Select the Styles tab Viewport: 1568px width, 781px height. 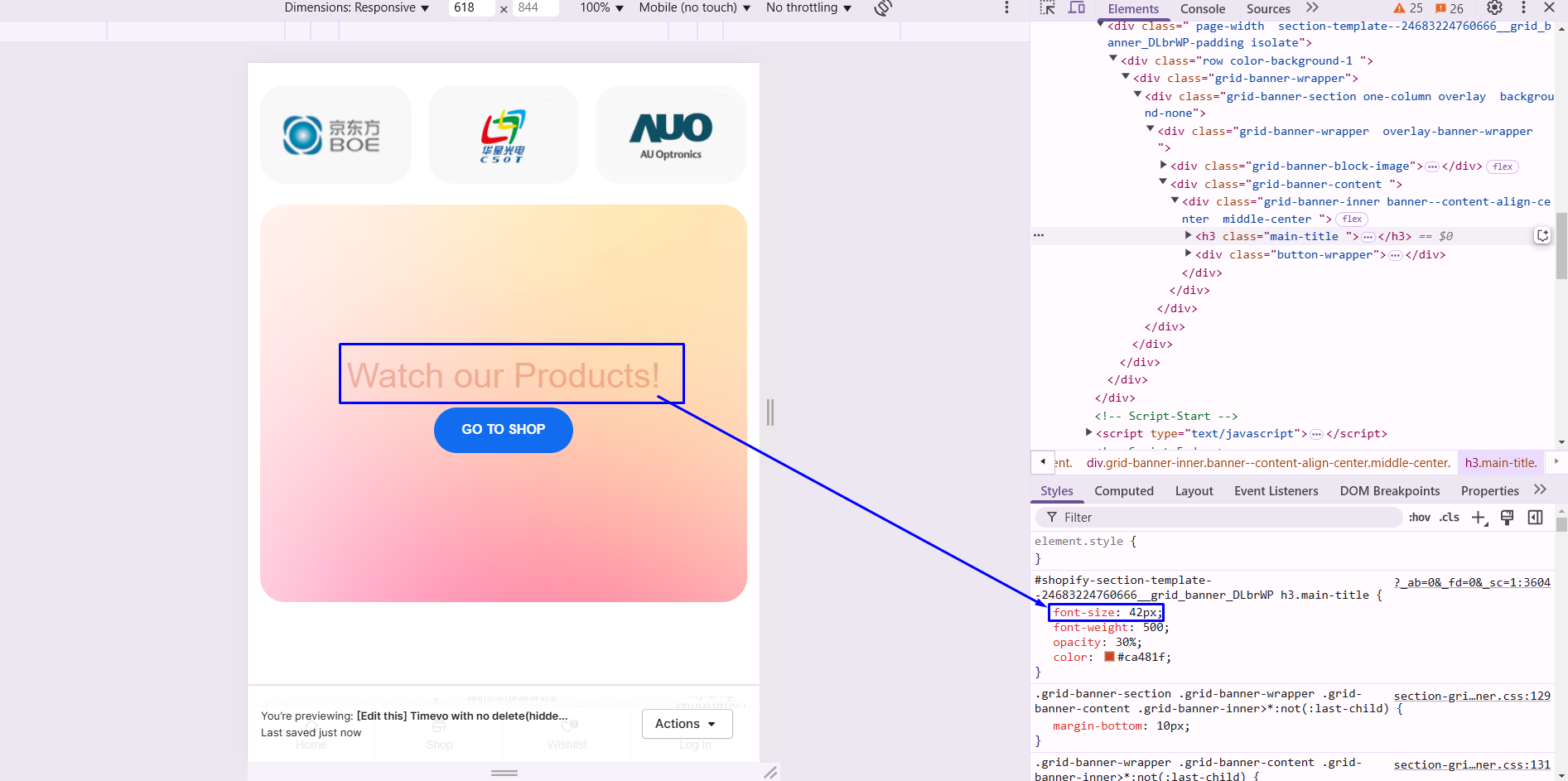tap(1057, 491)
